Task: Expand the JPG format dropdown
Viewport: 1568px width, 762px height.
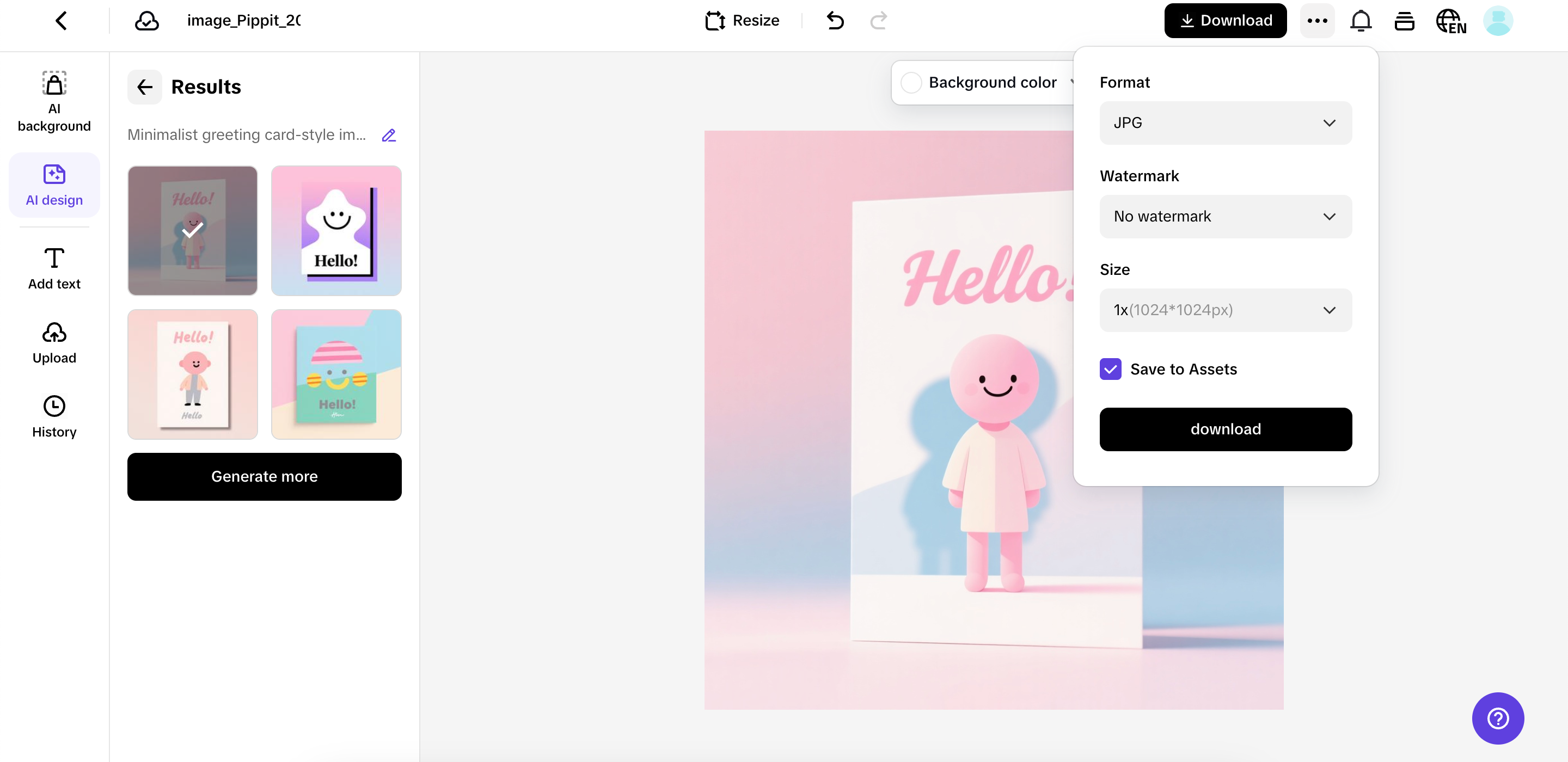Action: coord(1226,123)
